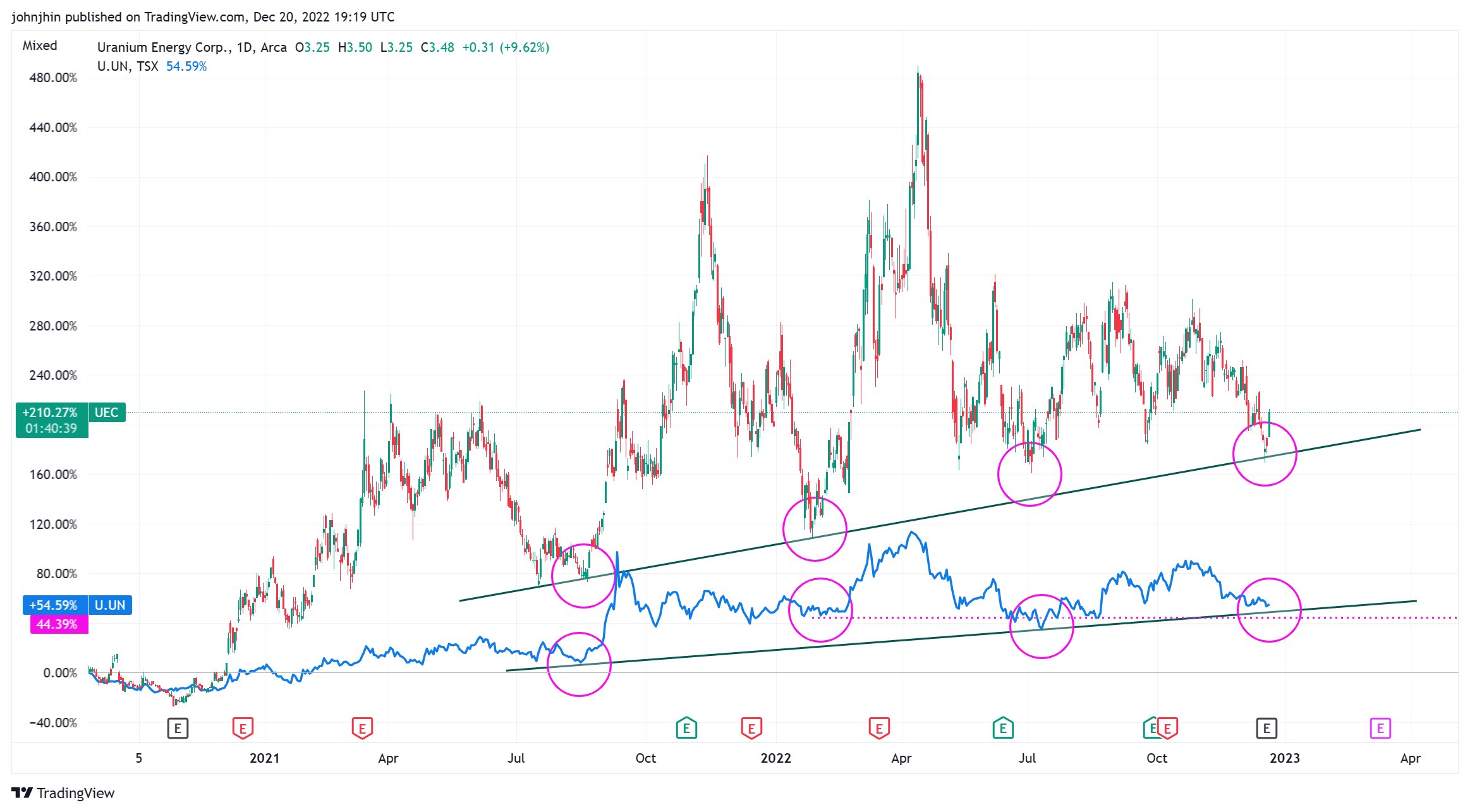Click the TradingView logo at bottom left
1470x812 pixels.
[63, 793]
